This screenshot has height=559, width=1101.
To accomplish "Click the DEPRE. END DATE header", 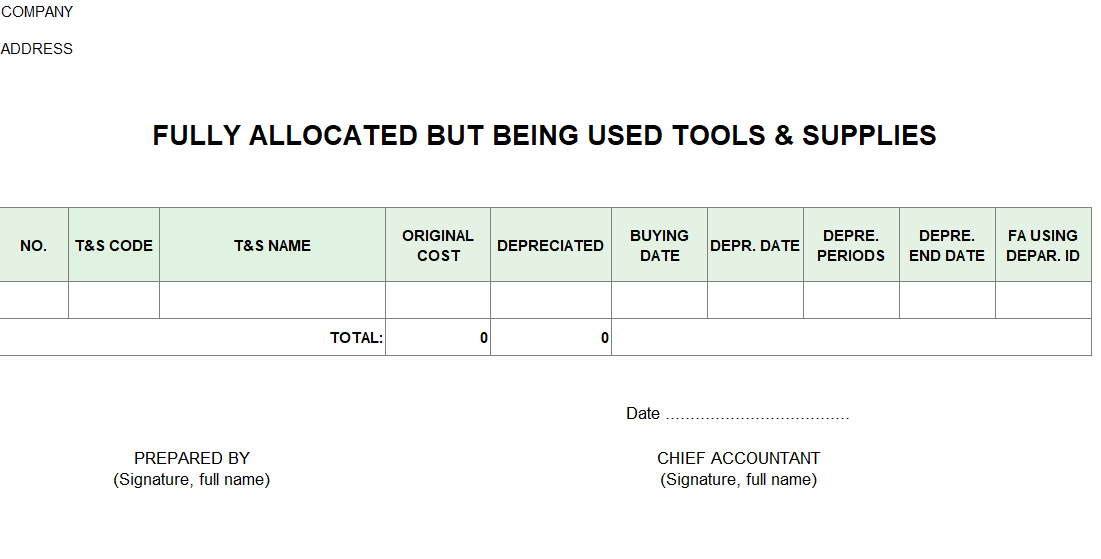I will point(947,245).
